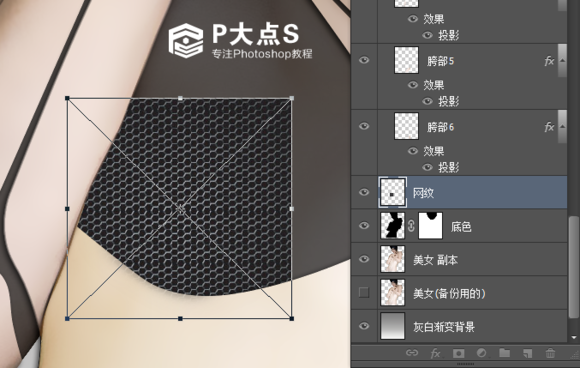
Task: Click the 效果 label under 胯部5
Action: (434, 85)
